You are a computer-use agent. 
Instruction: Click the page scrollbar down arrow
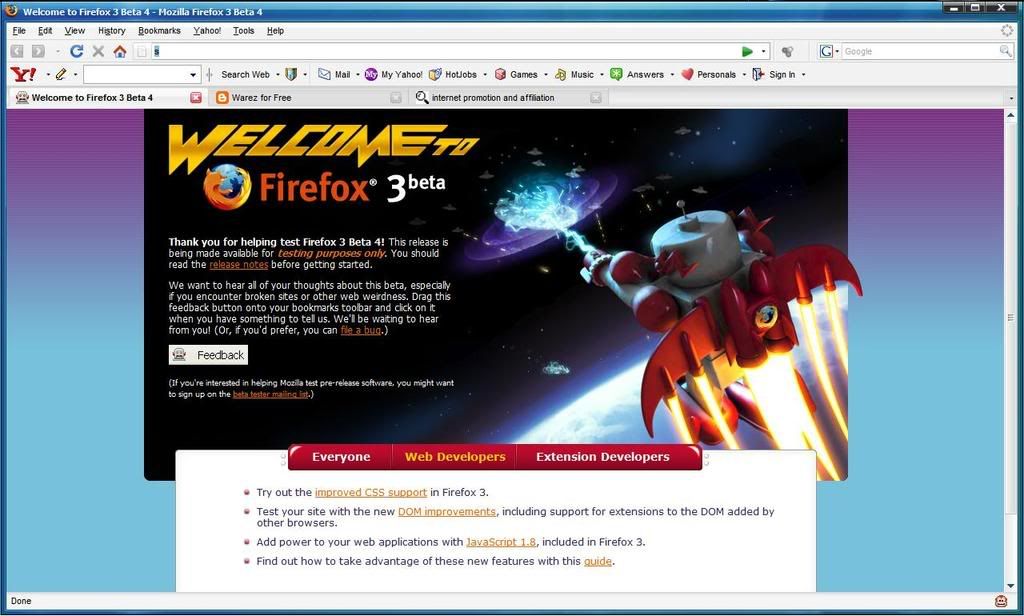click(x=1011, y=585)
